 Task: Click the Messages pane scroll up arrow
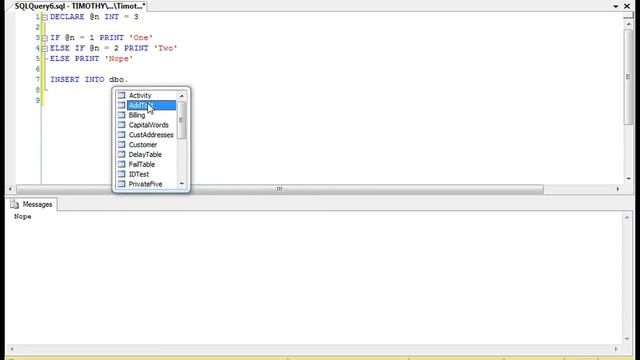pyautogui.click(x=627, y=218)
